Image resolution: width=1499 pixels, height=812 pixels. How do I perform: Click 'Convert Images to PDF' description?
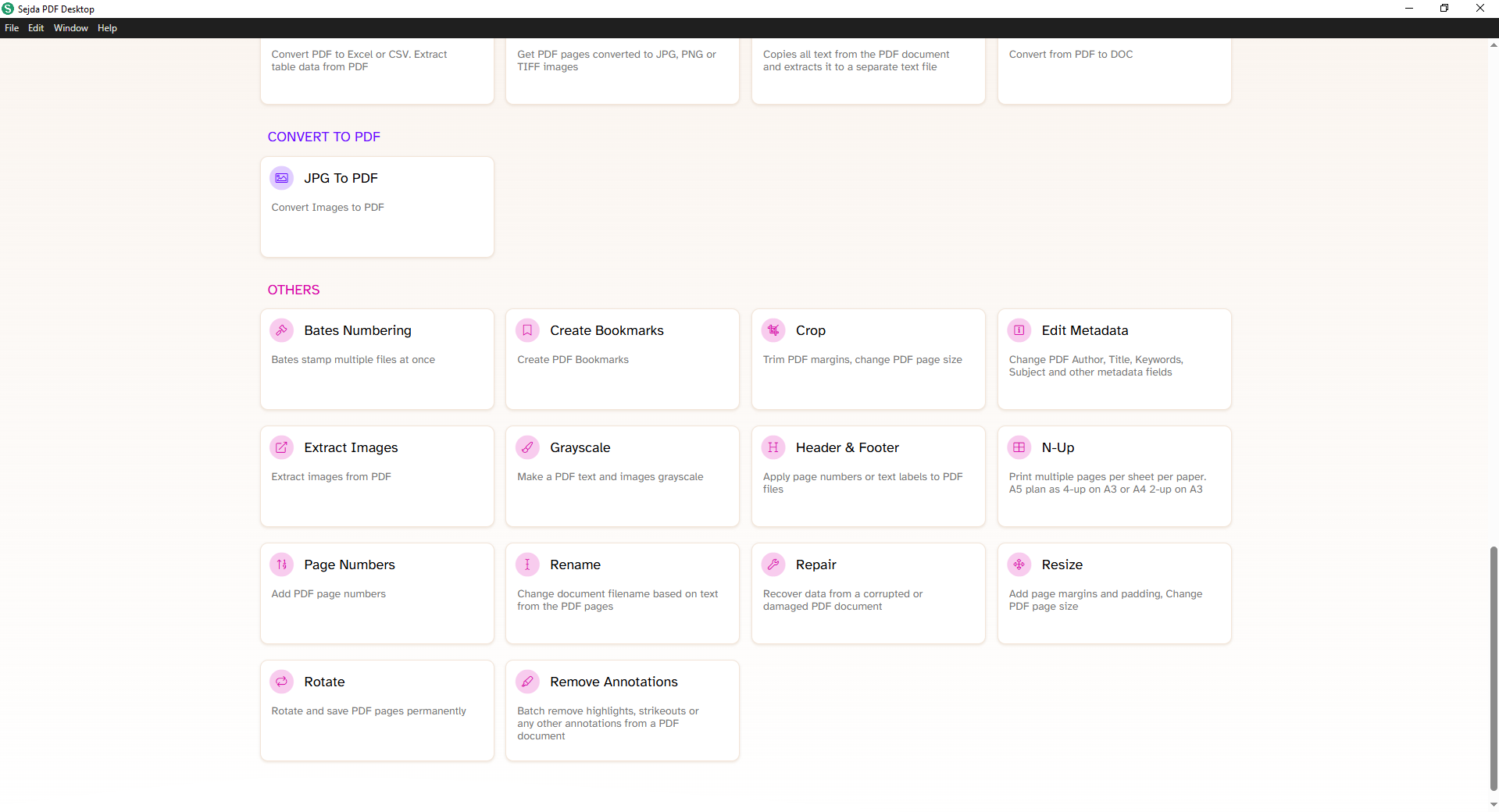[x=327, y=207]
